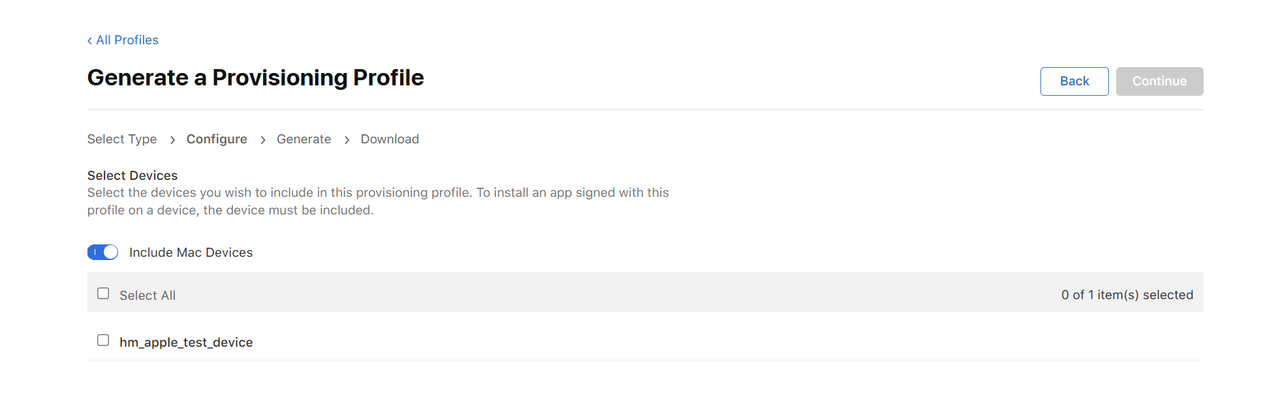Tick the hm_apple_test_device checkbox
Screen dimensions: 1280x405
(103, 341)
